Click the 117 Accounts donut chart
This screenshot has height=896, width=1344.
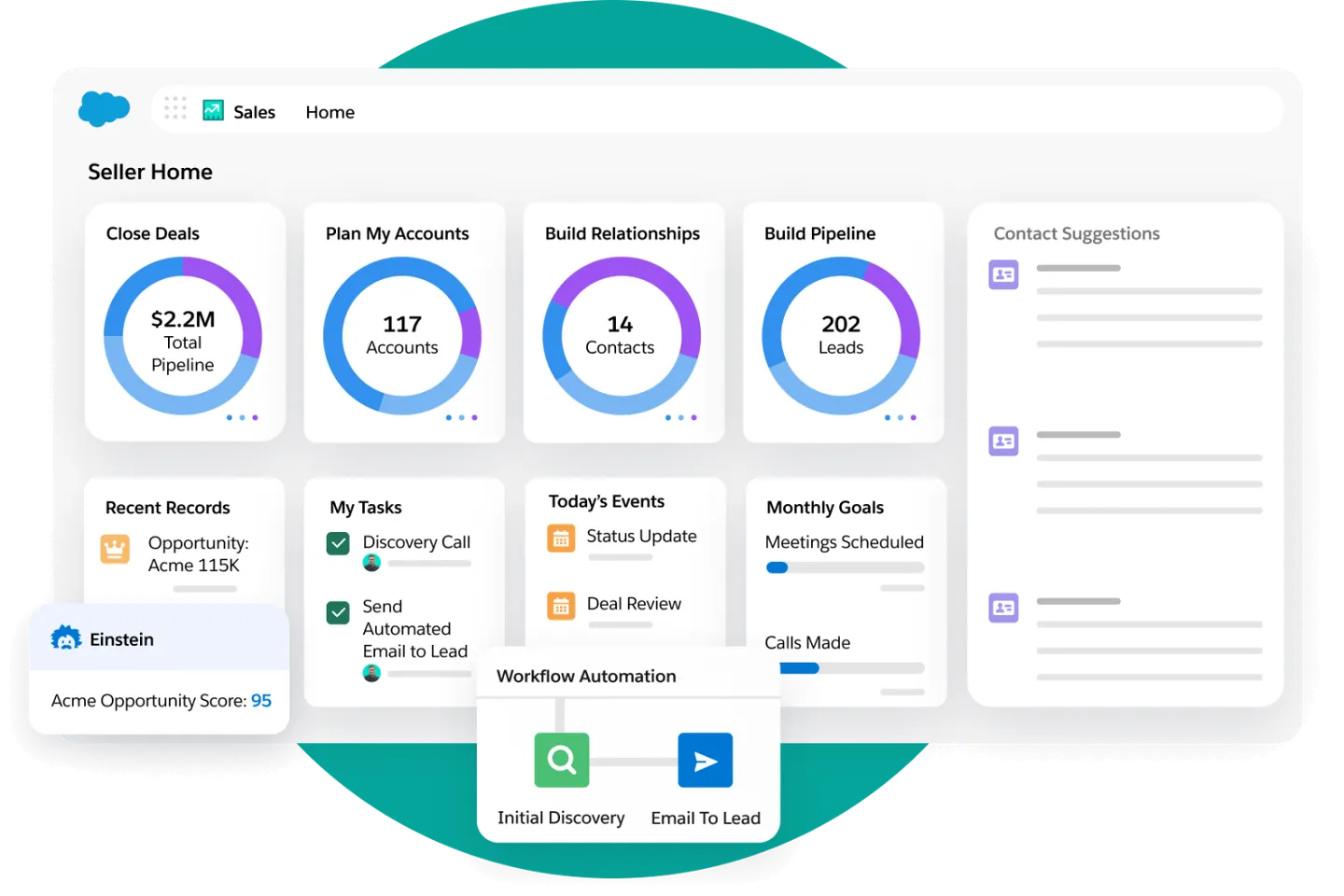tap(402, 336)
